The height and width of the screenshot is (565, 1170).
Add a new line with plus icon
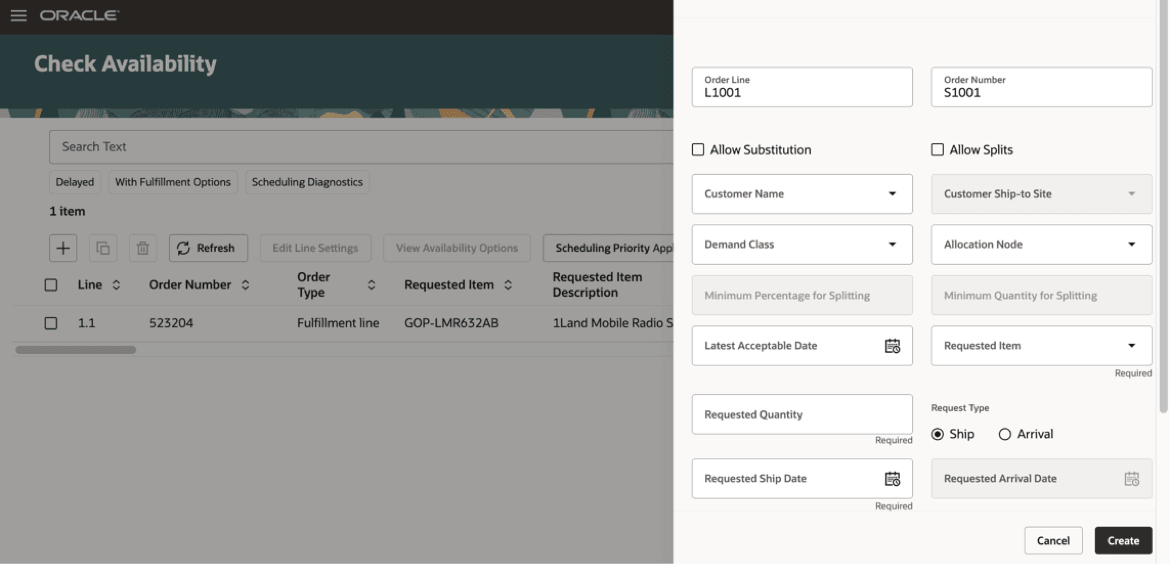click(x=63, y=248)
